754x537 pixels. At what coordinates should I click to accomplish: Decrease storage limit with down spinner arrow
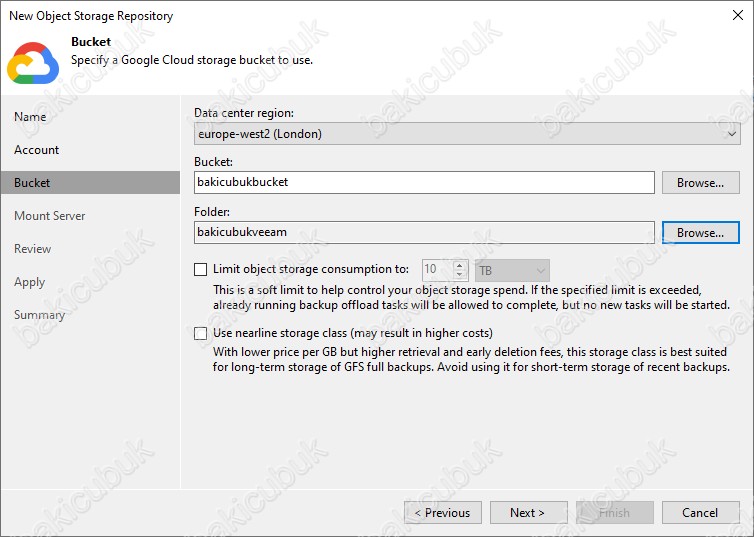(x=460, y=275)
